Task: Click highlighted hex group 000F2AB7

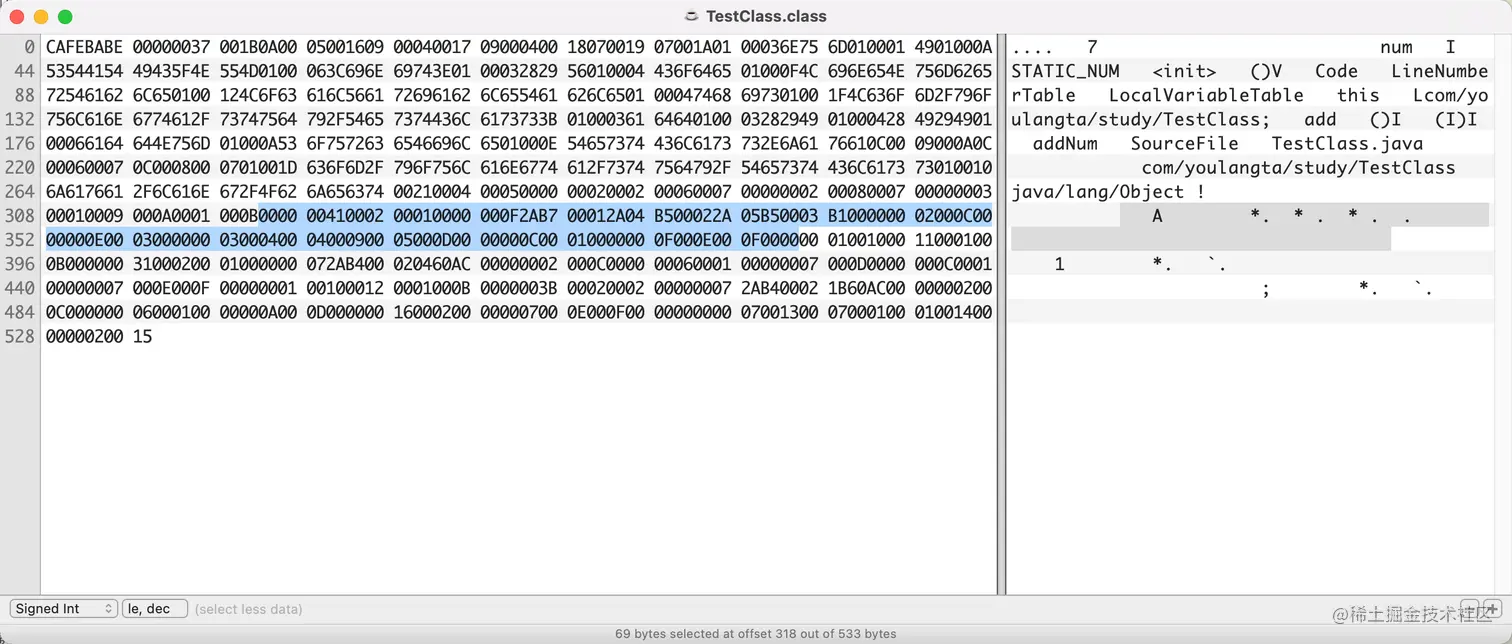Action: pos(519,216)
